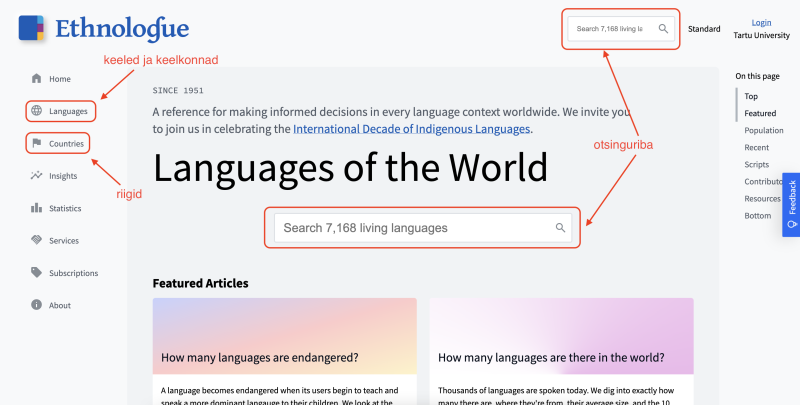The height and width of the screenshot is (405, 800).
Task: Jump to Recent in page outline
Action: coord(756,147)
